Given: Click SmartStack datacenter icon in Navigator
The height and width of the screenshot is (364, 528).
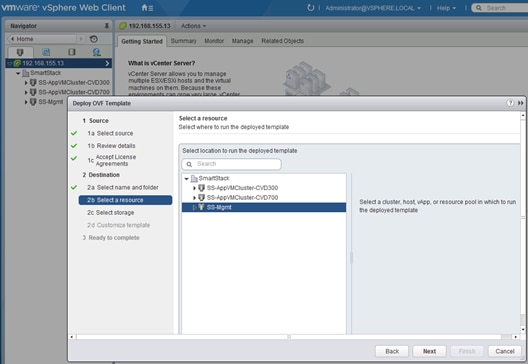Looking at the screenshot, I should point(25,73).
